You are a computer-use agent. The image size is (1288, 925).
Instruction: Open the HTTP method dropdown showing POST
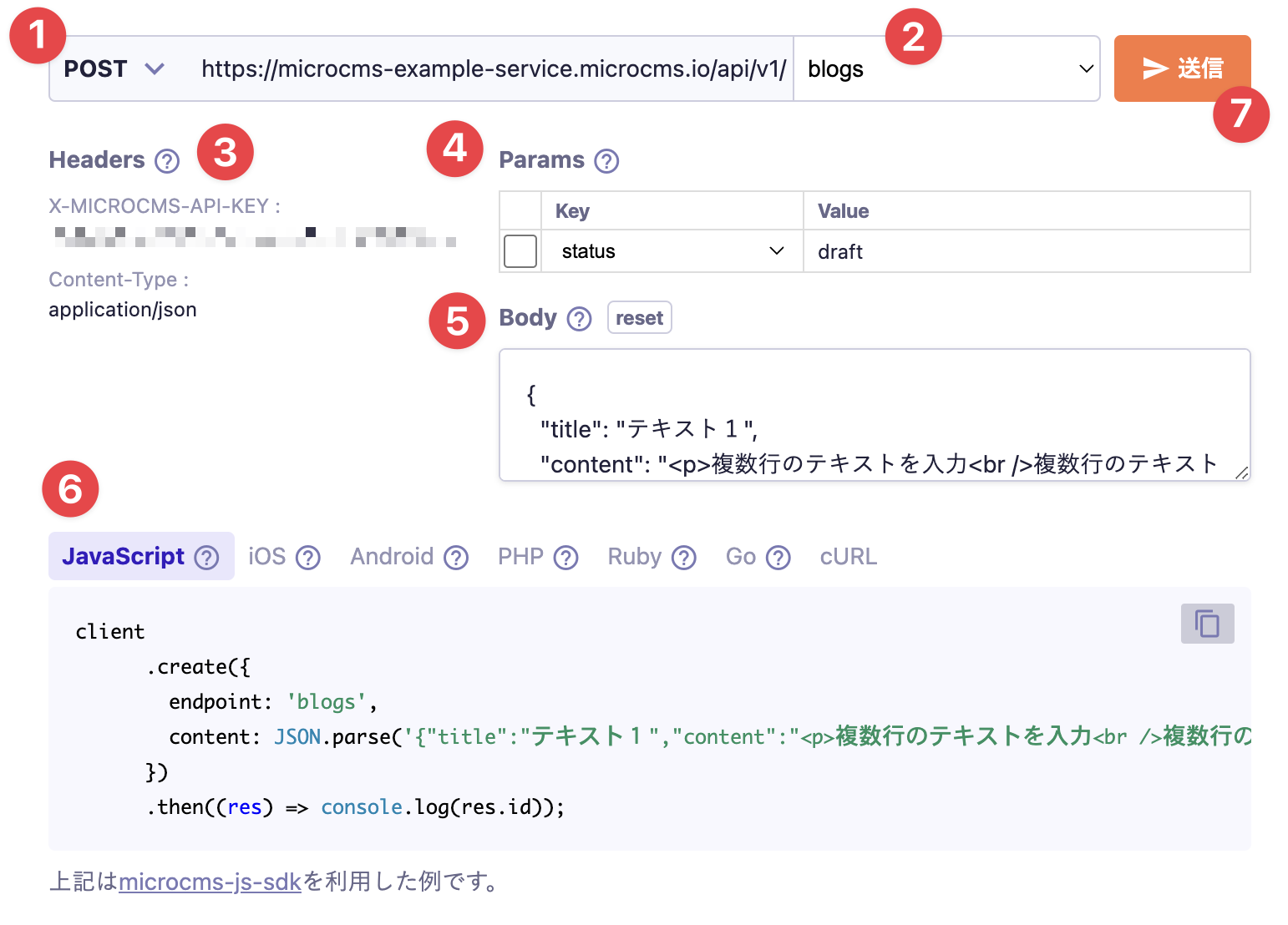pos(114,68)
